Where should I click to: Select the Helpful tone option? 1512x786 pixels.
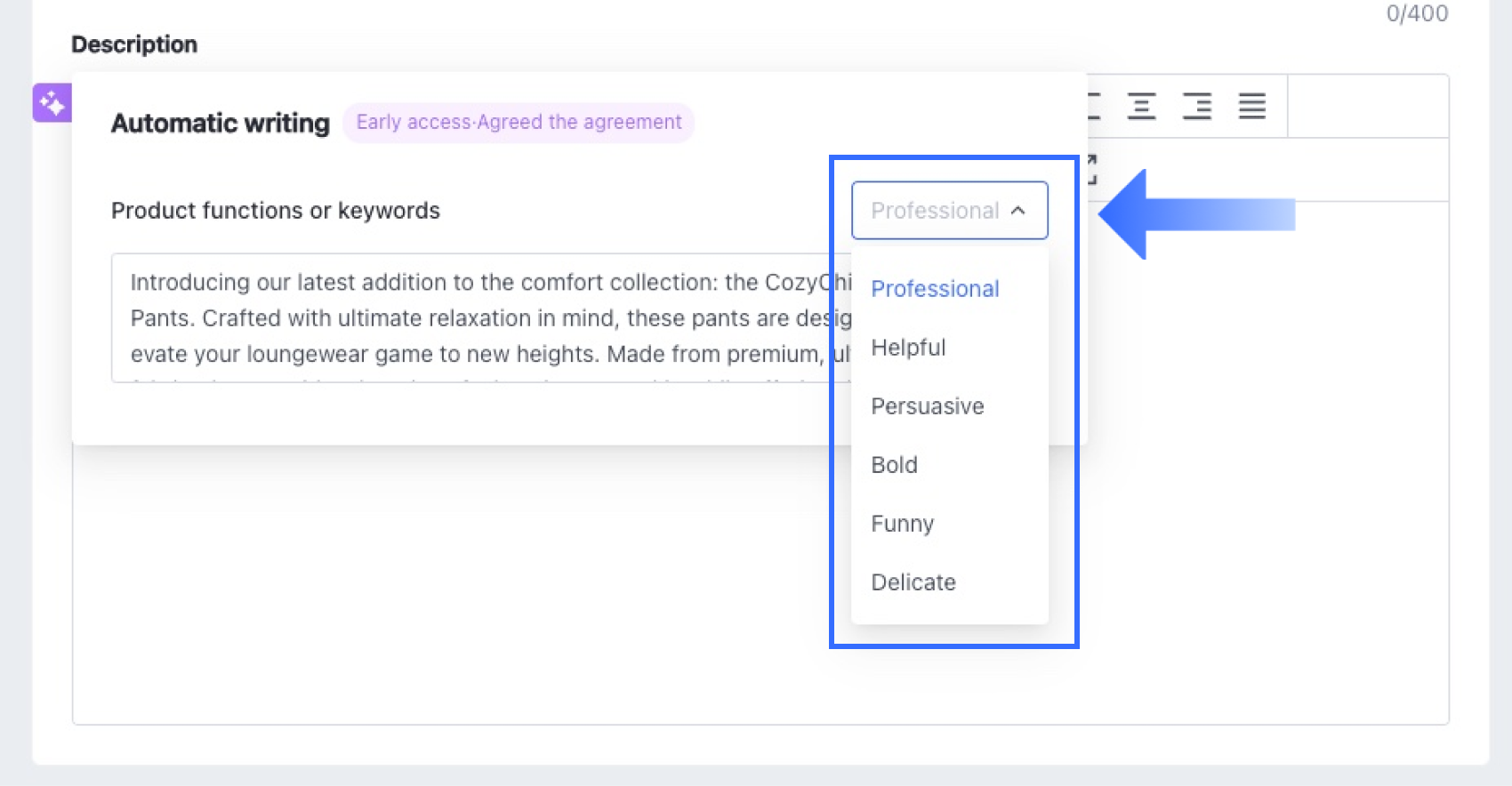908,348
